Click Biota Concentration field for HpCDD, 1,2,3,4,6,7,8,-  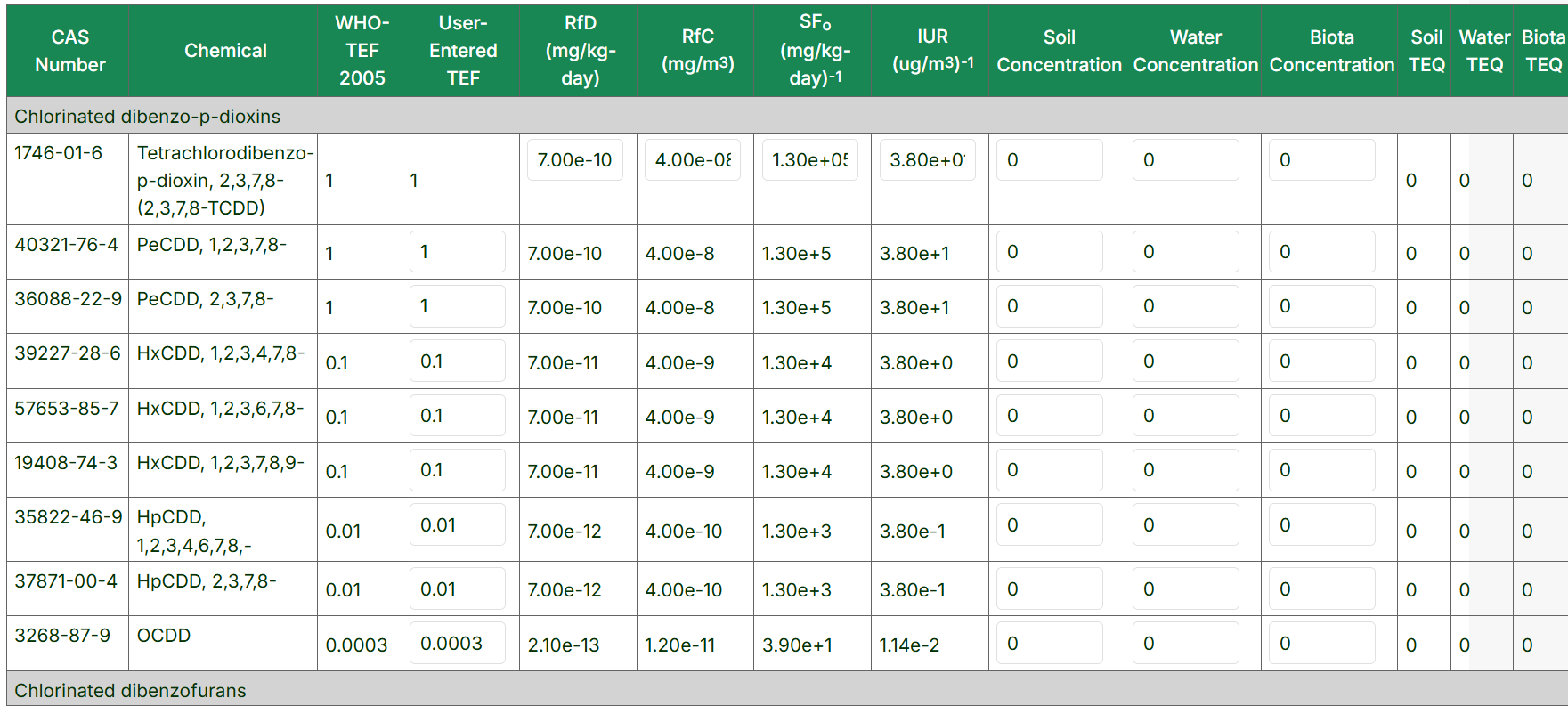[x=1321, y=525]
